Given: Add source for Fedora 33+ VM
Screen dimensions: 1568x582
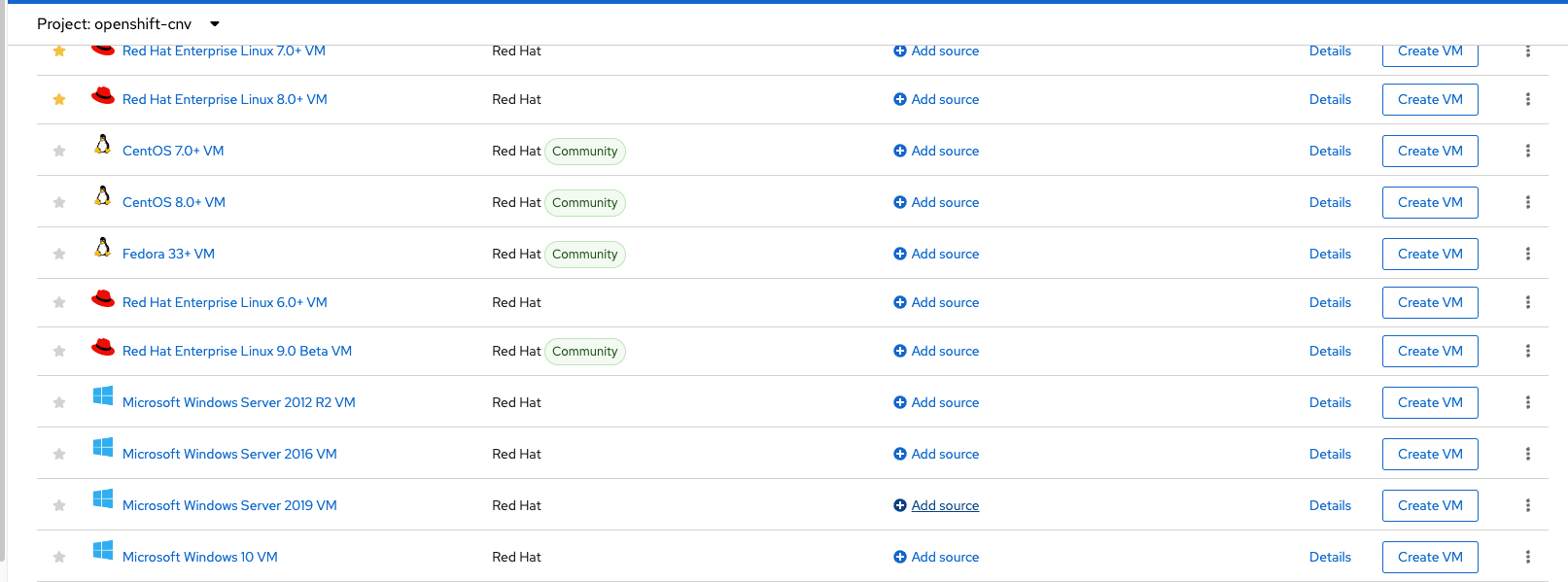Looking at the screenshot, I should click(x=936, y=254).
